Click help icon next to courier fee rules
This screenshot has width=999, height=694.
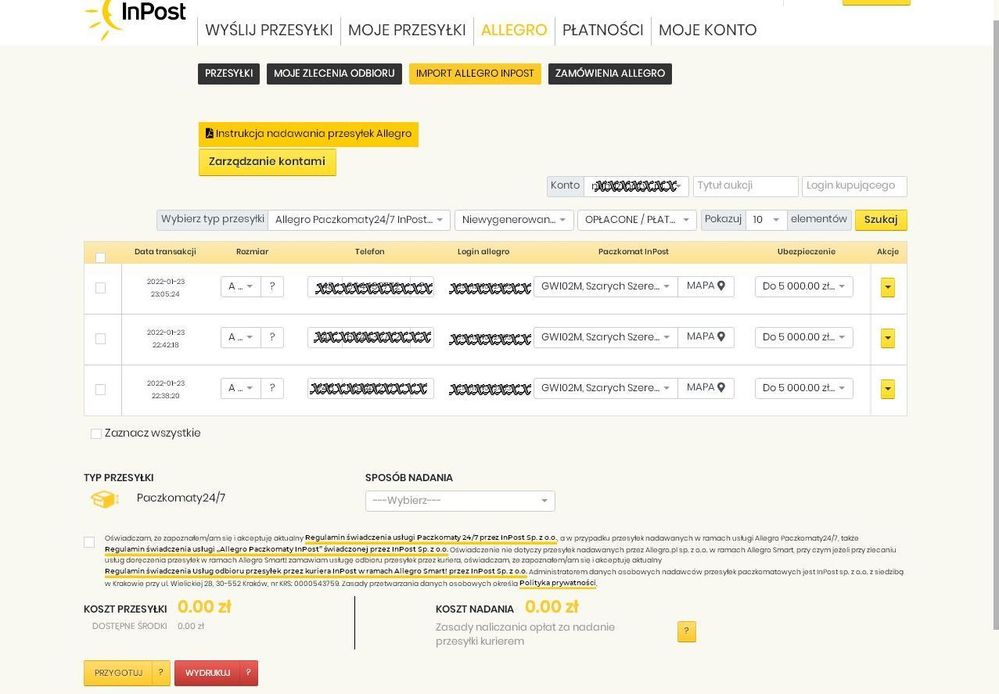686,632
